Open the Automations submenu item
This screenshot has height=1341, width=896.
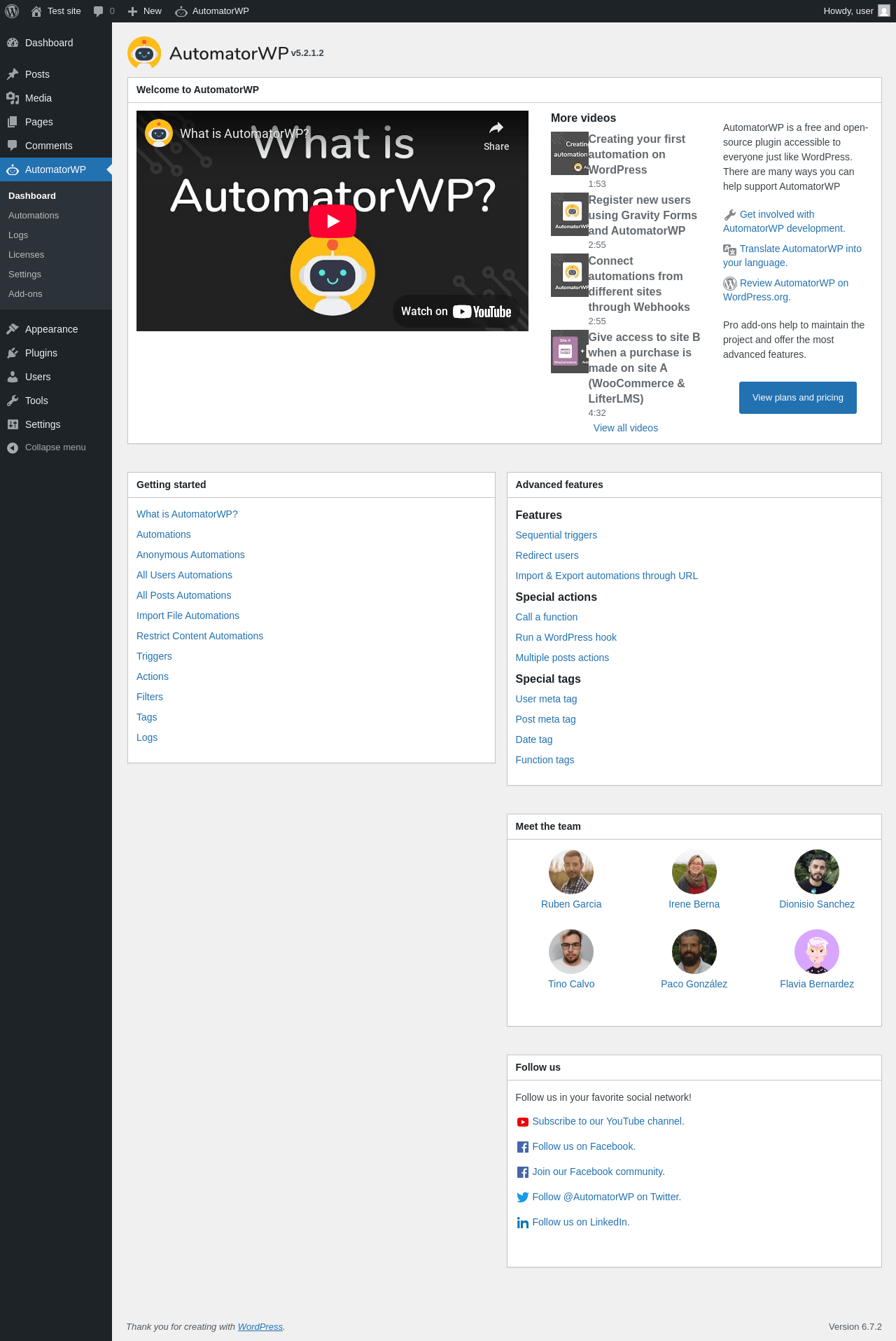tap(34, 216)
